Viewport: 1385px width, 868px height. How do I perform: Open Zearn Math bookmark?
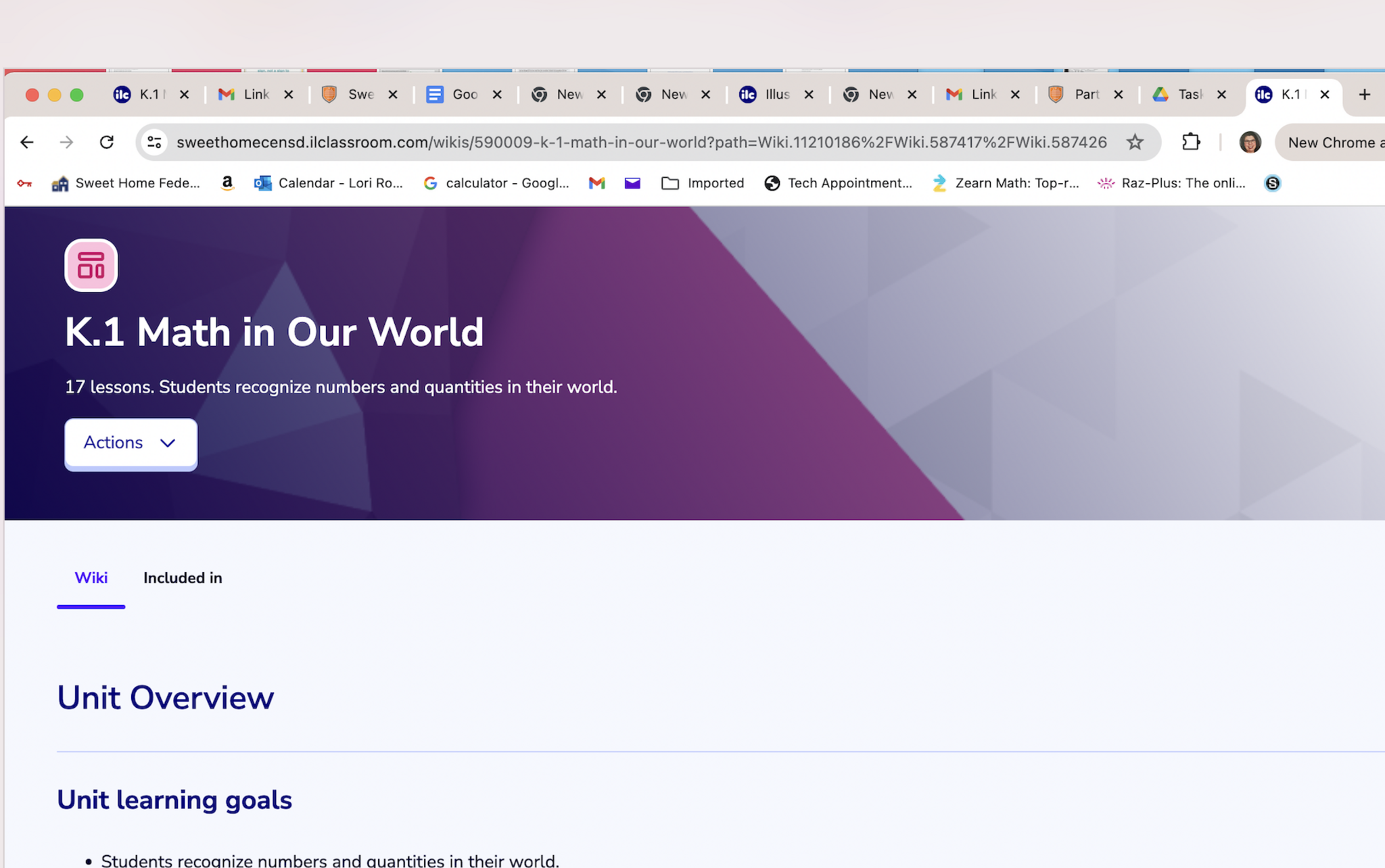[x=1006, y=183]
